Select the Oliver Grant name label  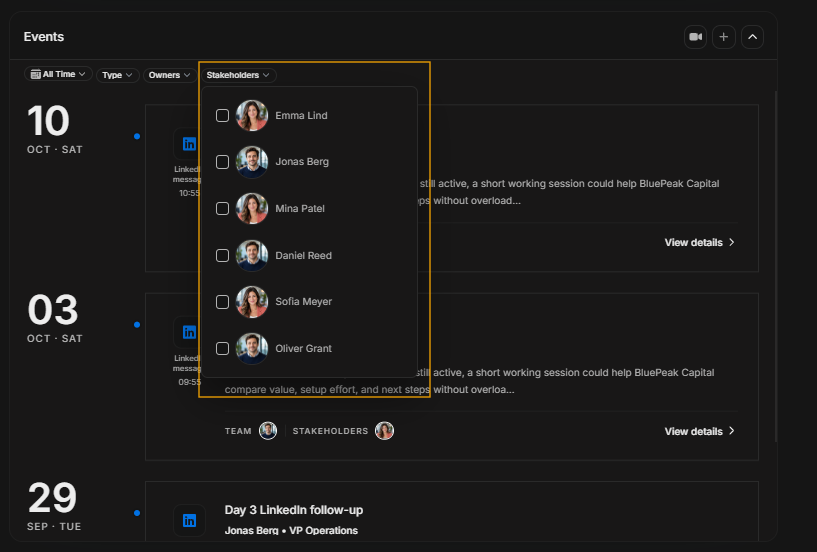303,348
